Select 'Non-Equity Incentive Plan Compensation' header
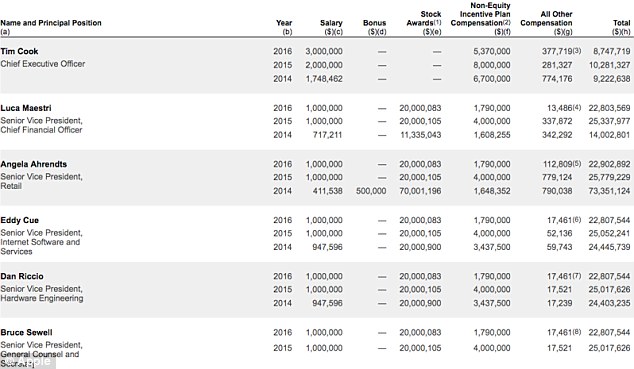The height and width of the screenshot is (369, 634). (480, 14)
